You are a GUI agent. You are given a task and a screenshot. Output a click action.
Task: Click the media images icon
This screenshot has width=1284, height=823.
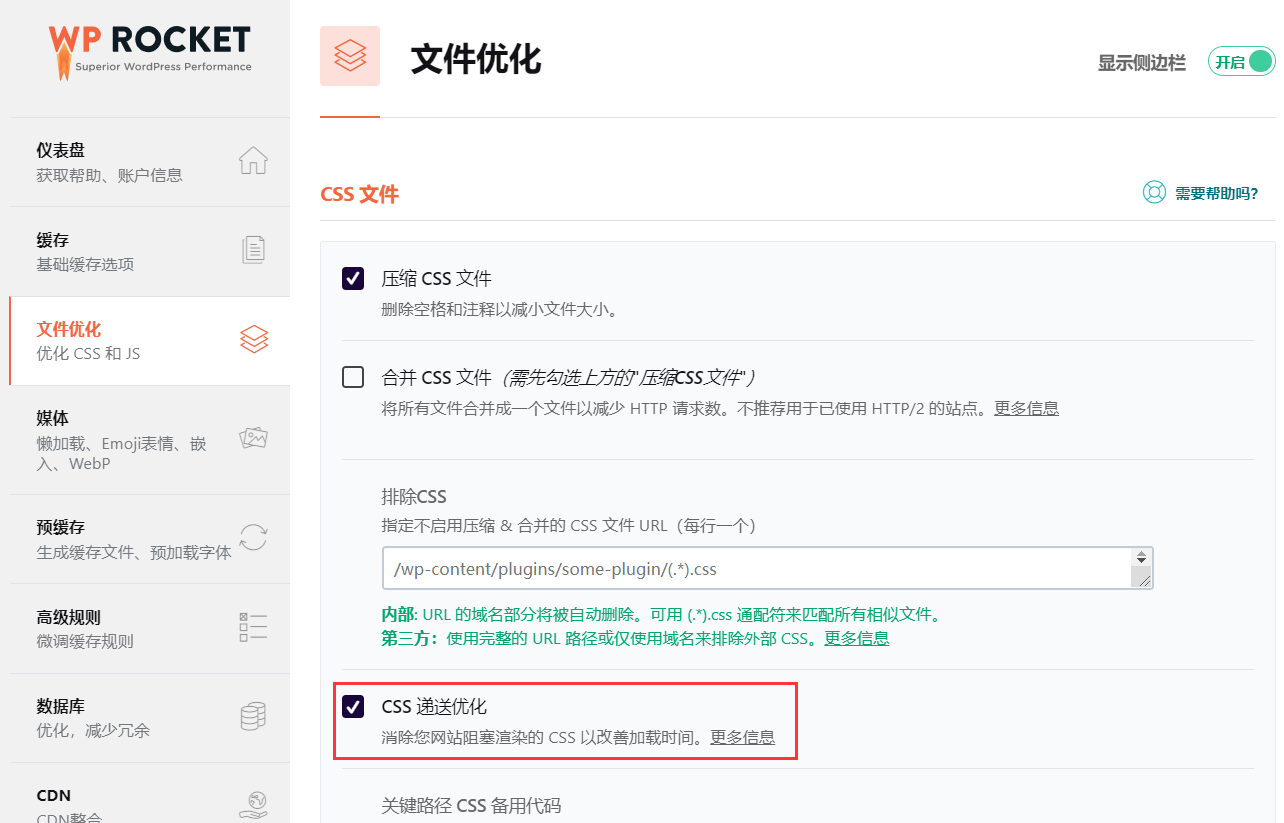254,438
